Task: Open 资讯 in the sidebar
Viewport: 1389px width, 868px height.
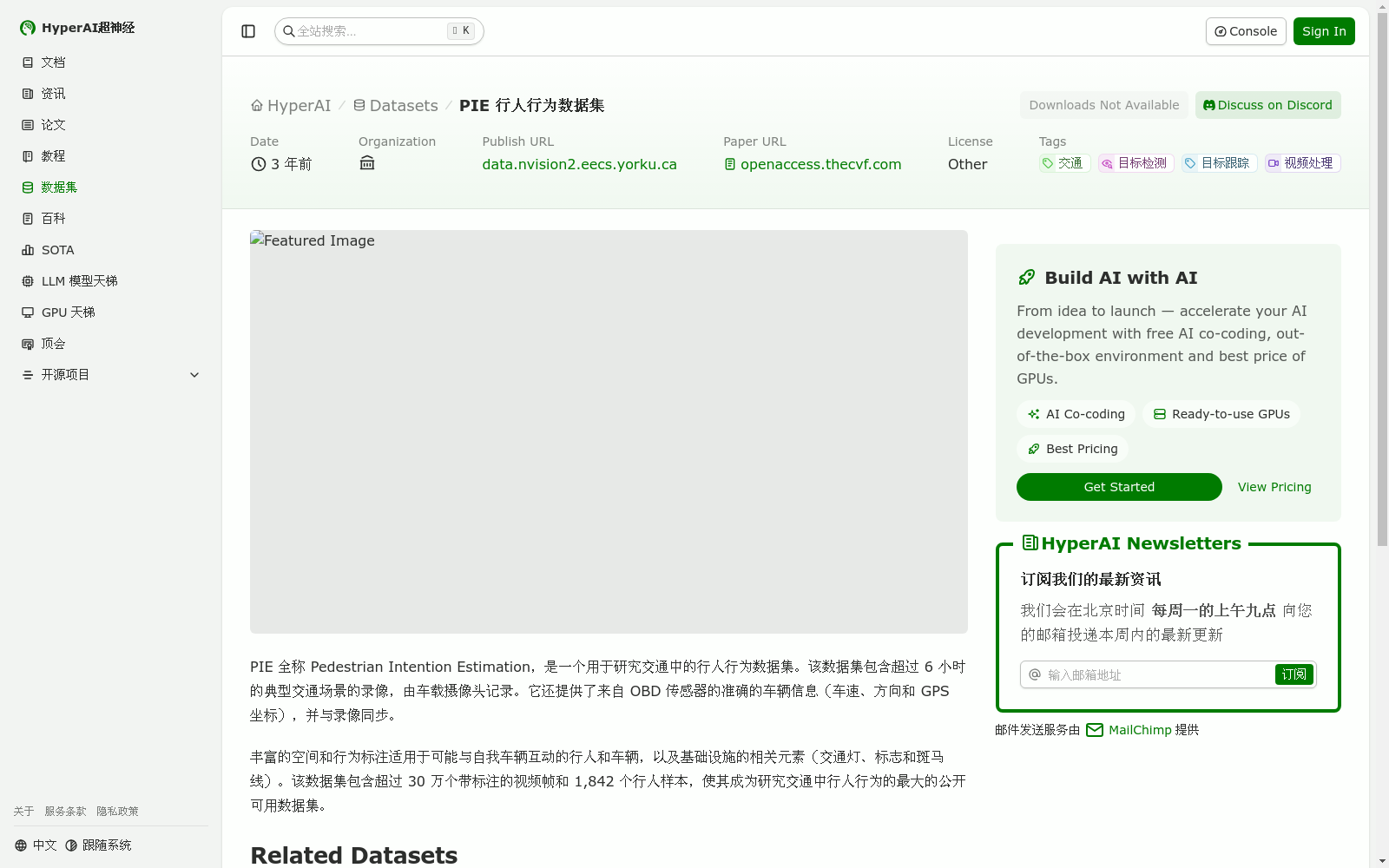Action: [111, 94]
